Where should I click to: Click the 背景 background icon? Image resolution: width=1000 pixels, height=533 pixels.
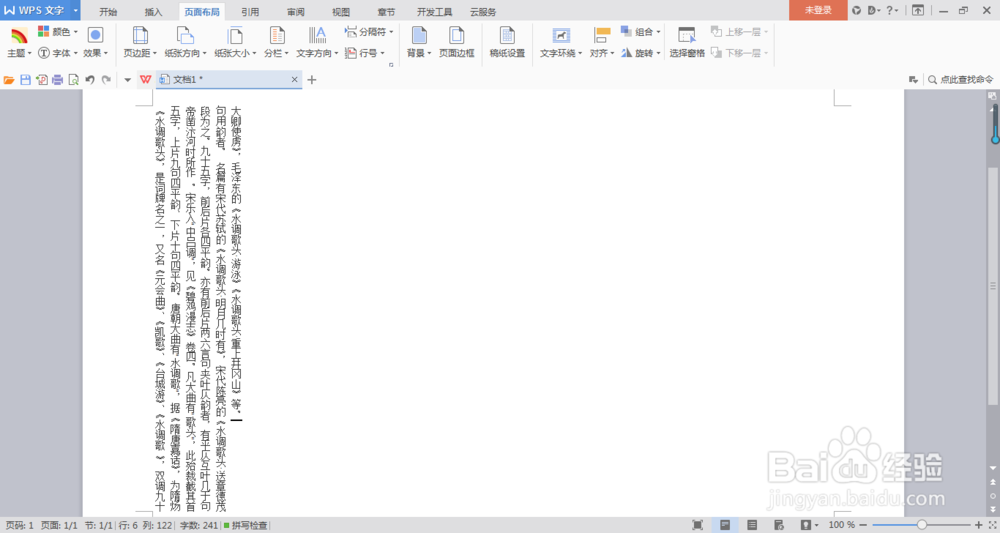click(x=419, y=35)
